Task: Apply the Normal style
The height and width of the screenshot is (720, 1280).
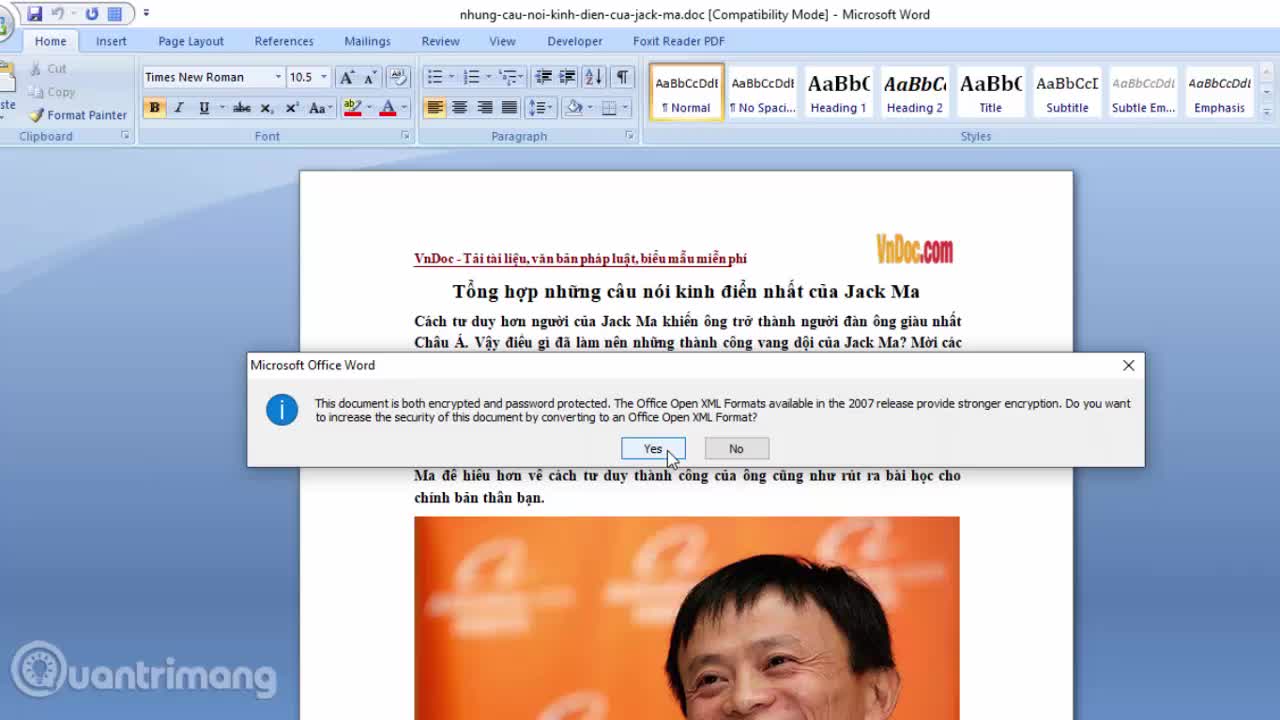Action: pos(686,93)
